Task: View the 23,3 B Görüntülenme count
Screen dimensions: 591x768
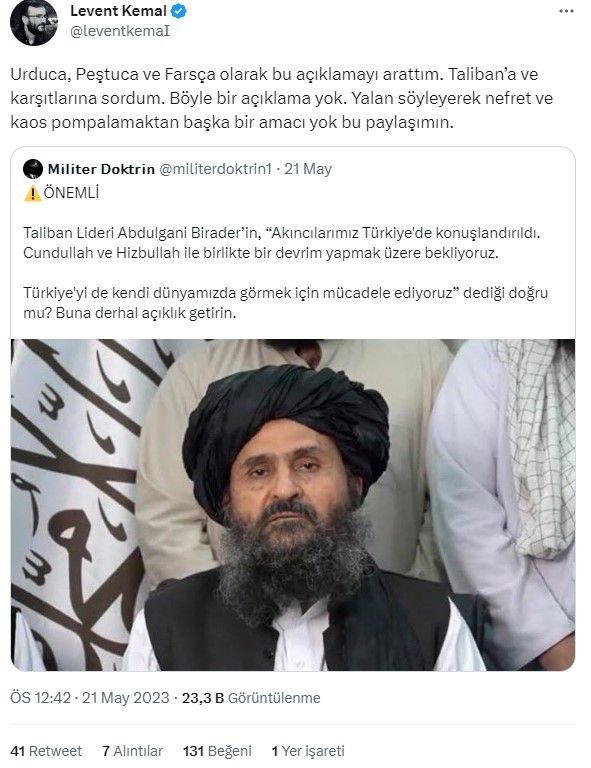Action: point(251,697)
